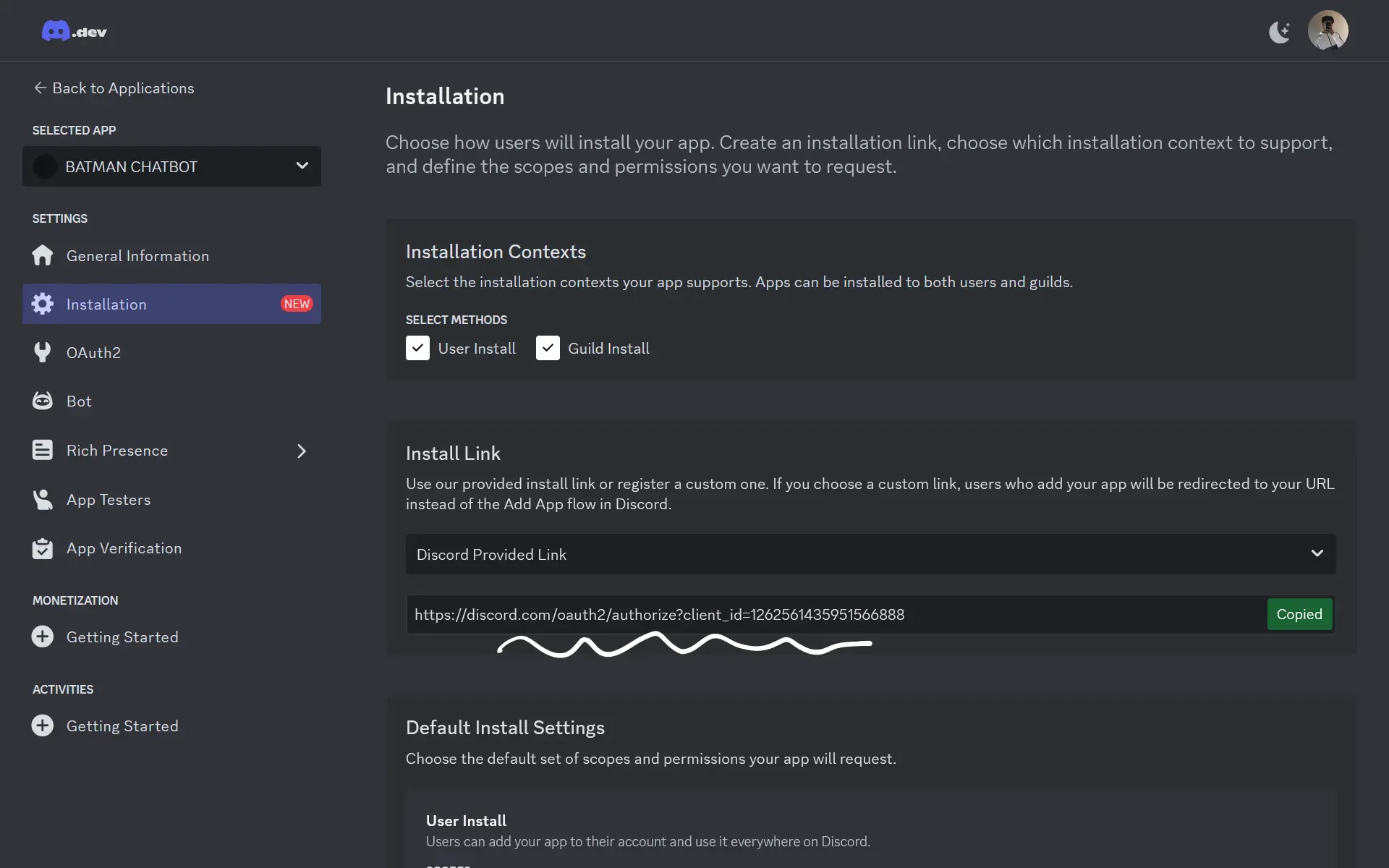Click the App Verification shield icon
The height and width of the screenshot is (868, 1389).
pos(42,548)
